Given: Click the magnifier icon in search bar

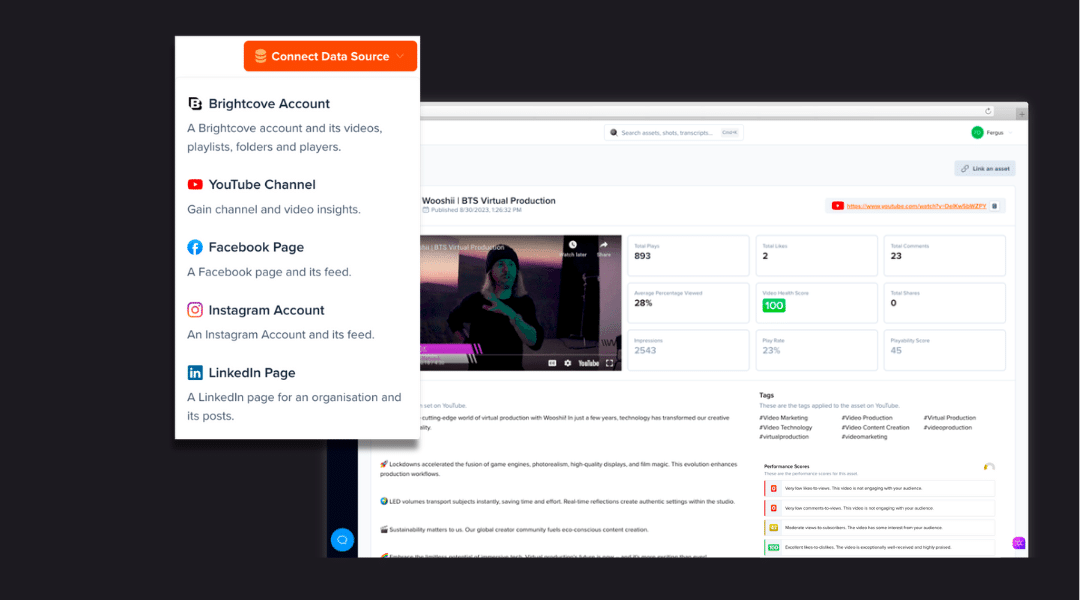Looking at the screenshot, I should [x=614, y=132].
